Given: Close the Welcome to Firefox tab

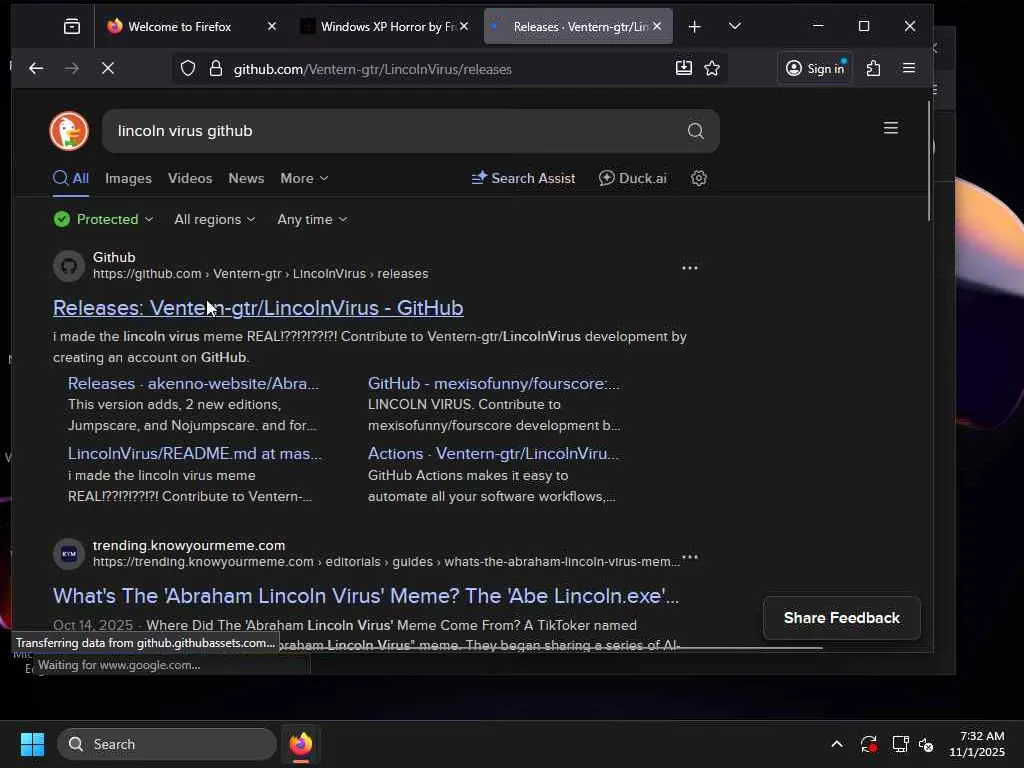Looking at the screenshot, I should pyautogui.click(x=272, y=26).
